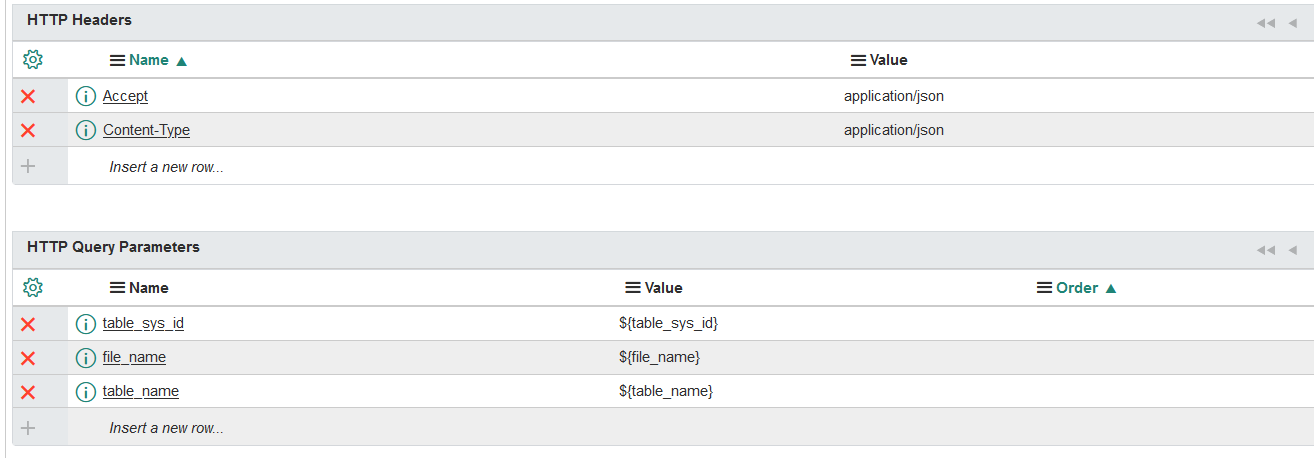Screen dimensions: 1314x458
Task: Preview the Accept header record info icon
Action: click(x=86, y=97)
